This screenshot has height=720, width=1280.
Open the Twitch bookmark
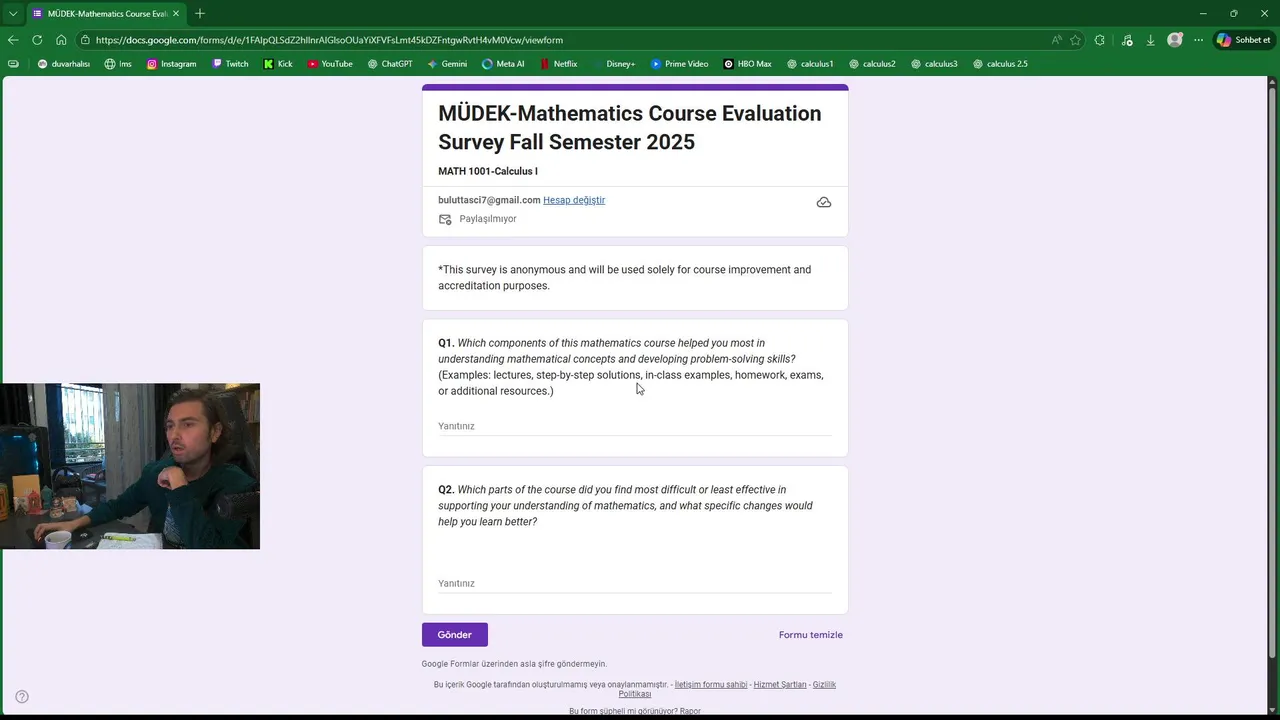(230, 64)
